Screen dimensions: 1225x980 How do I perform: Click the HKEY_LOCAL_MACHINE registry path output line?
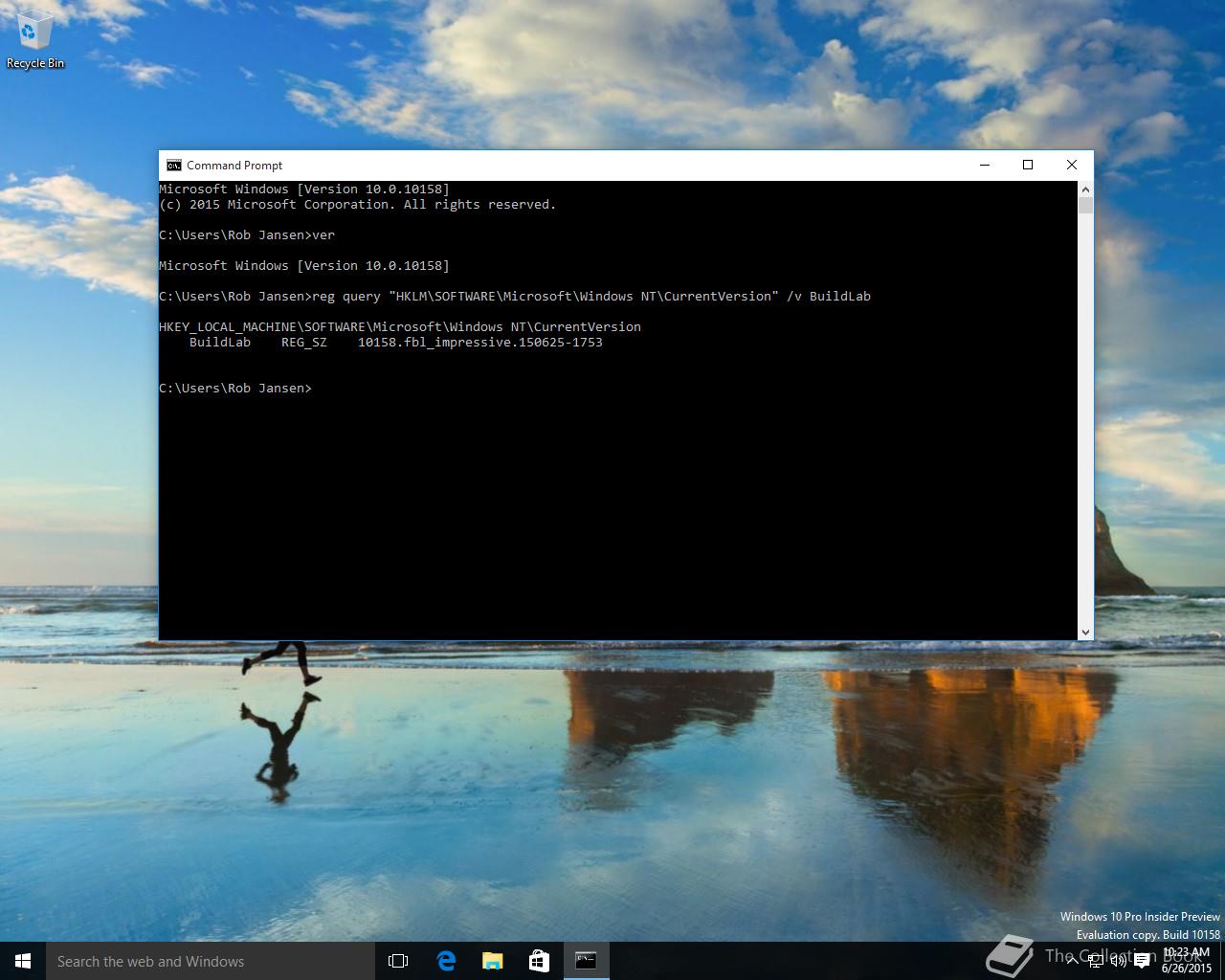(400, 326)
